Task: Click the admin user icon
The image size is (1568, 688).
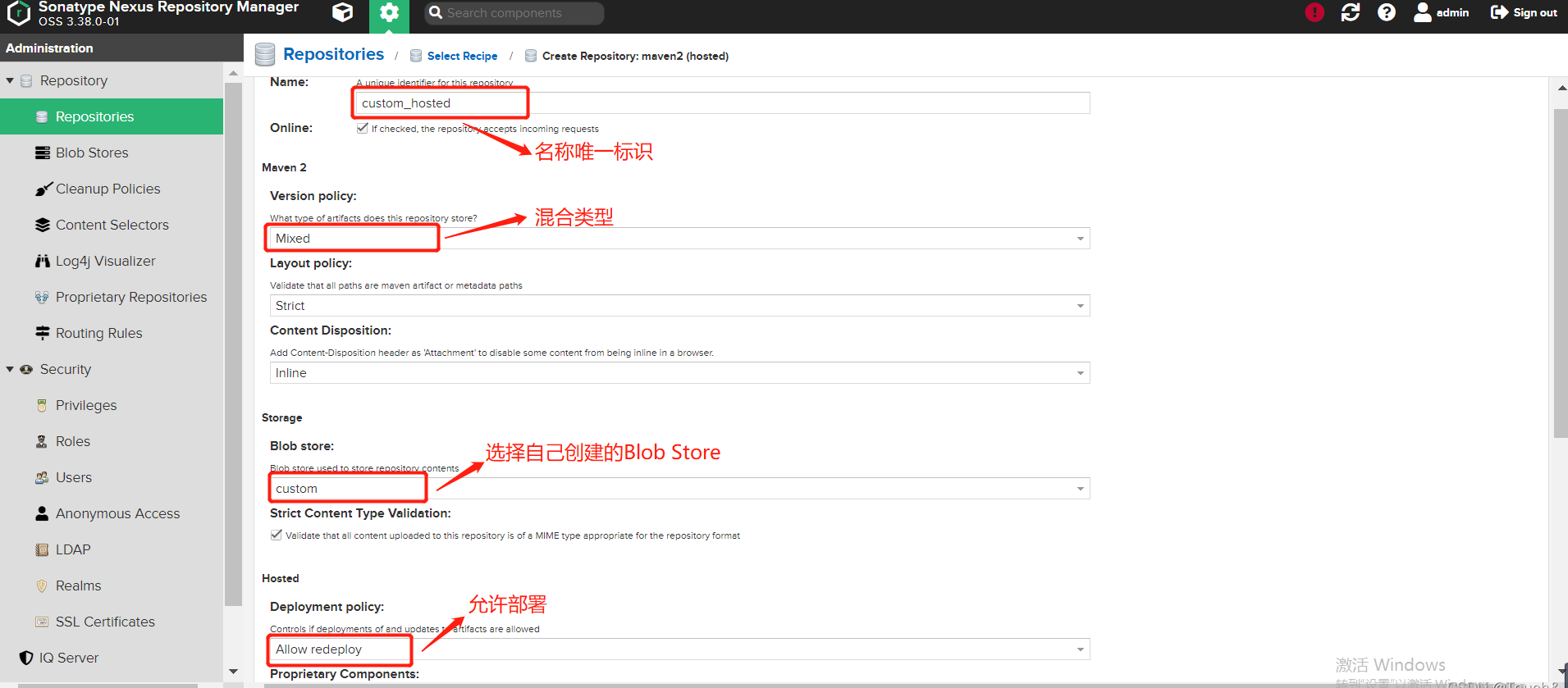Action: [1422, 12]
